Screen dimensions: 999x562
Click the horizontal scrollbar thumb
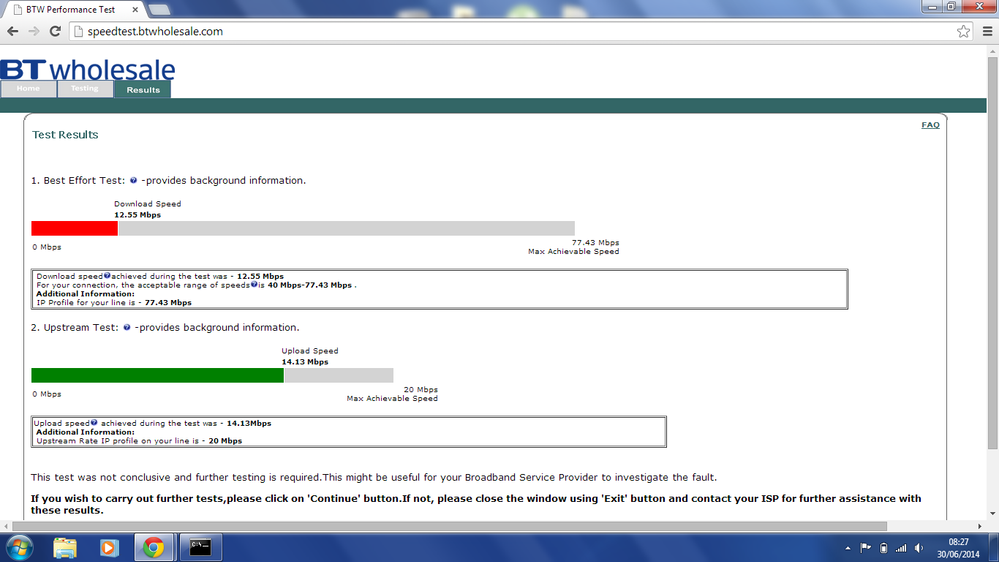click(x=450, y=526)
